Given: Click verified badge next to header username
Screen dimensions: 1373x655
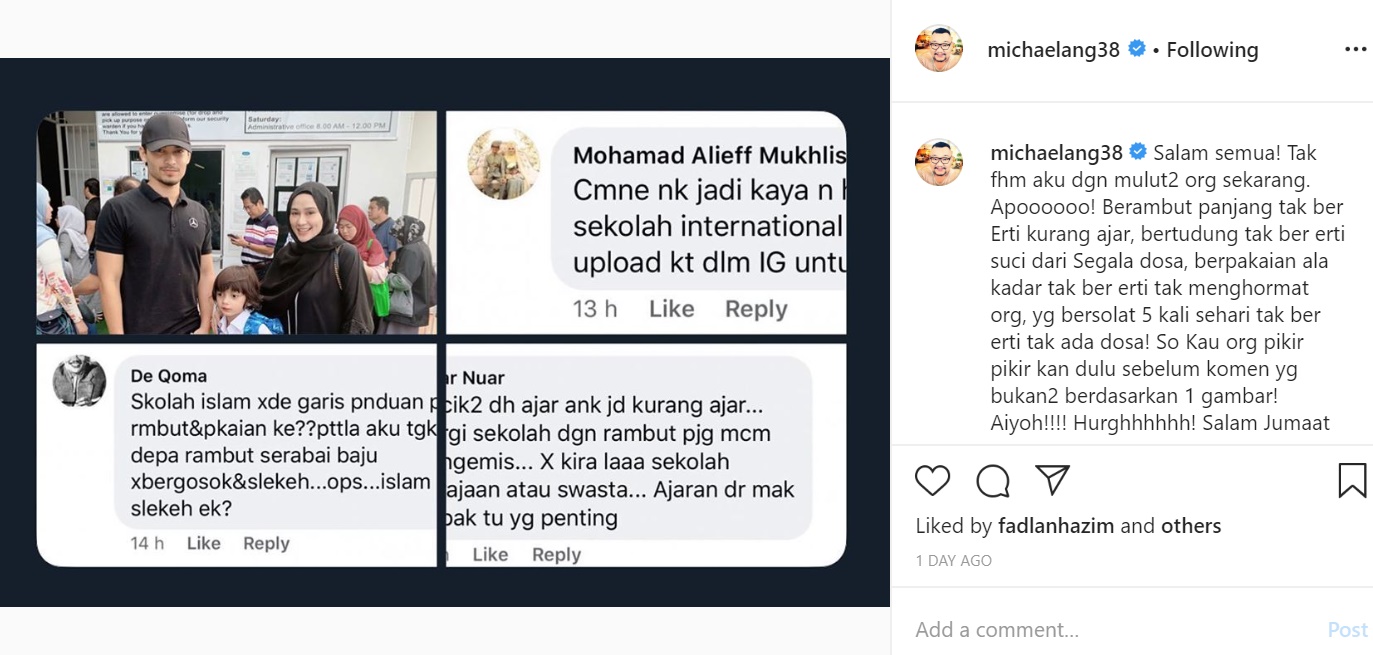Looking at the screenshot, I should coord(1137,48).
